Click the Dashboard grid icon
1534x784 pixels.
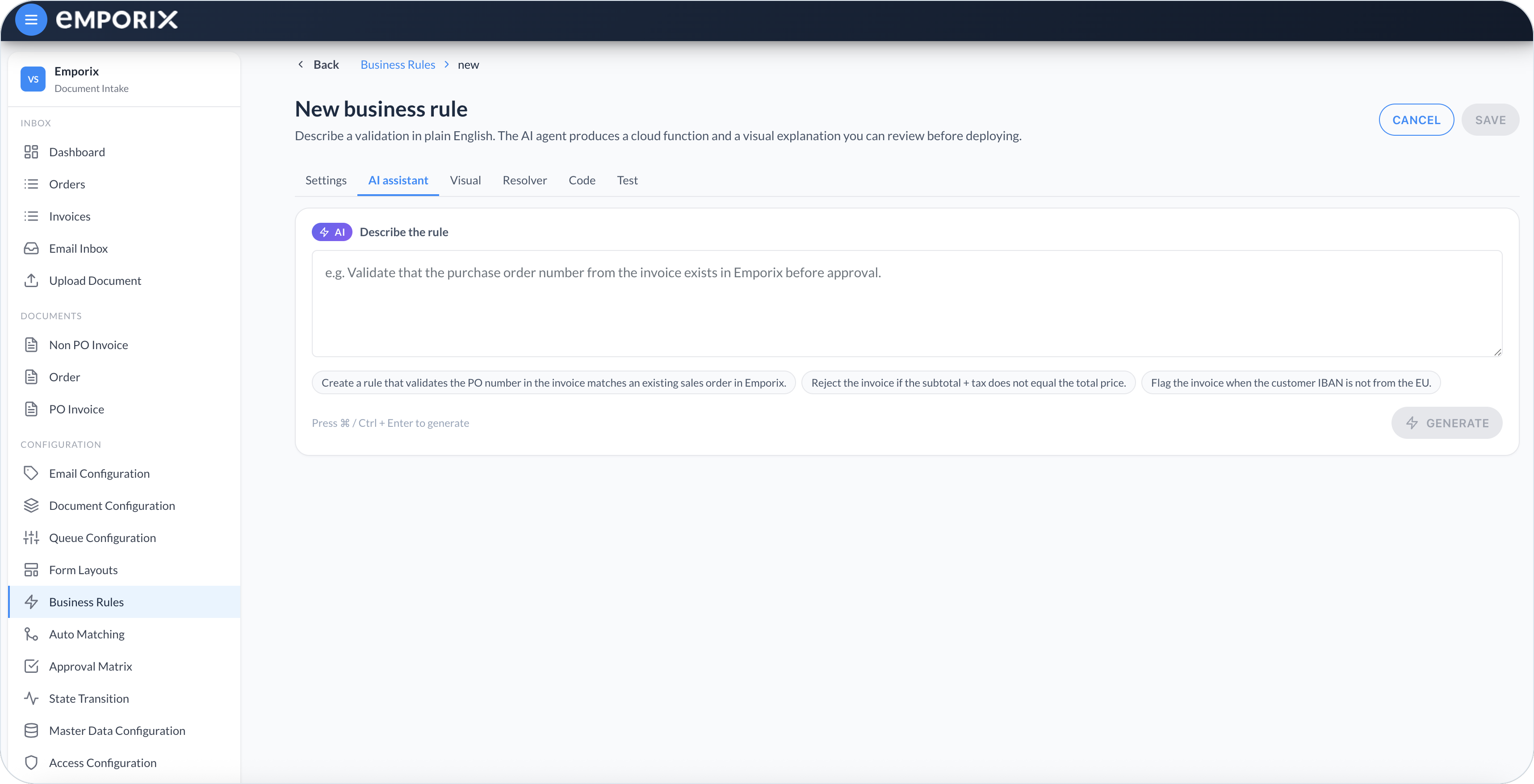(x=31, y=152)
